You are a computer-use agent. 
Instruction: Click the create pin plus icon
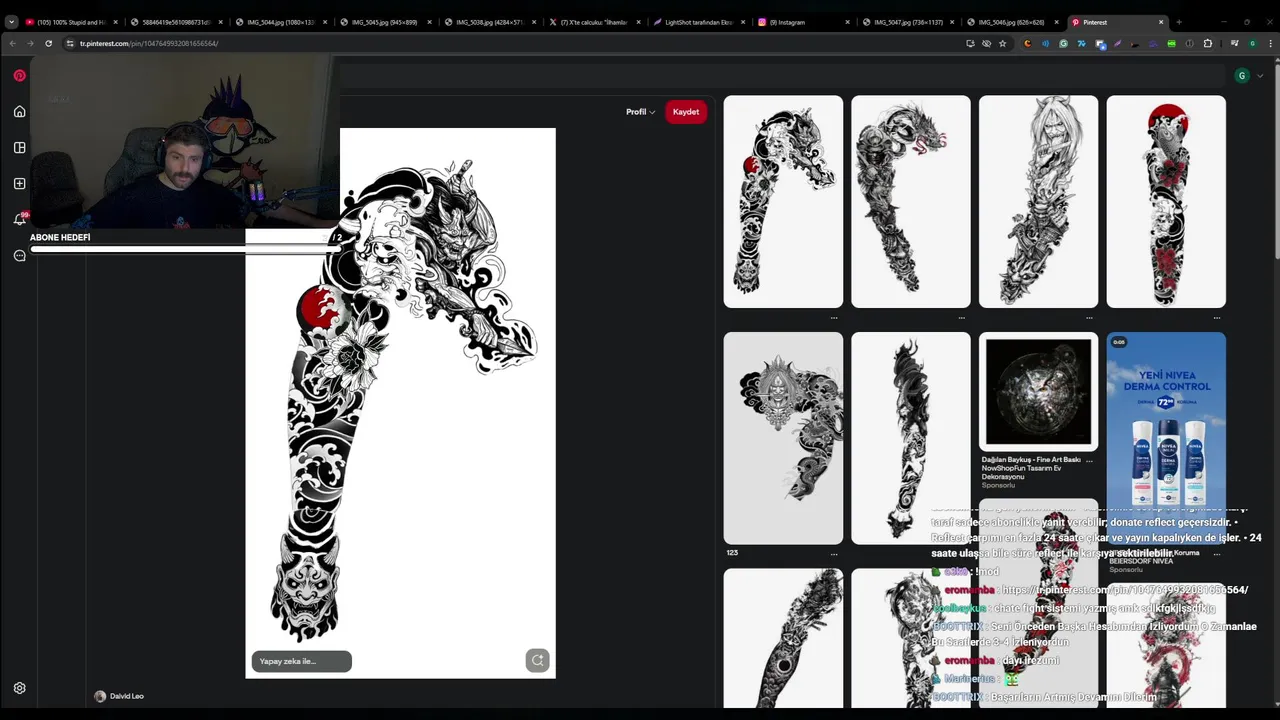[x=19, y=183]
